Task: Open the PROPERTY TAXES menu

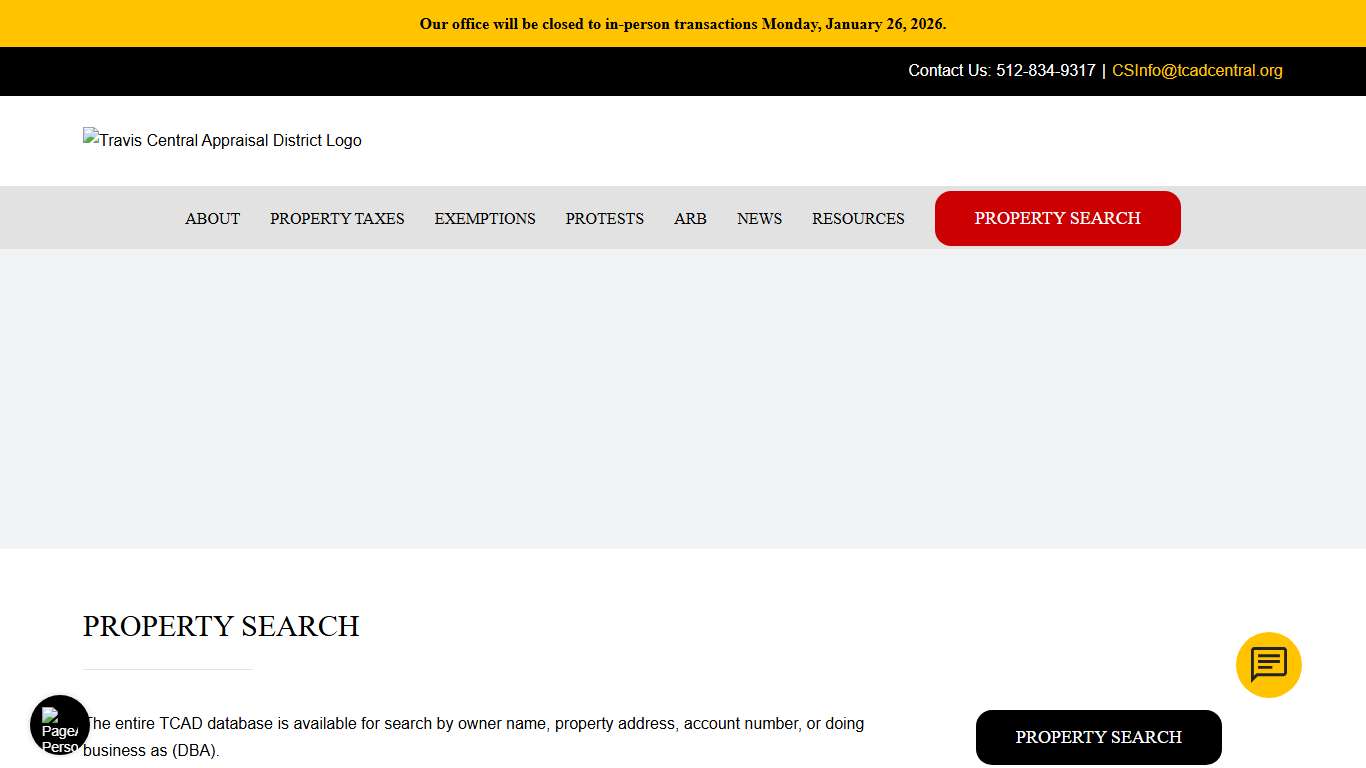Action: 337,218
